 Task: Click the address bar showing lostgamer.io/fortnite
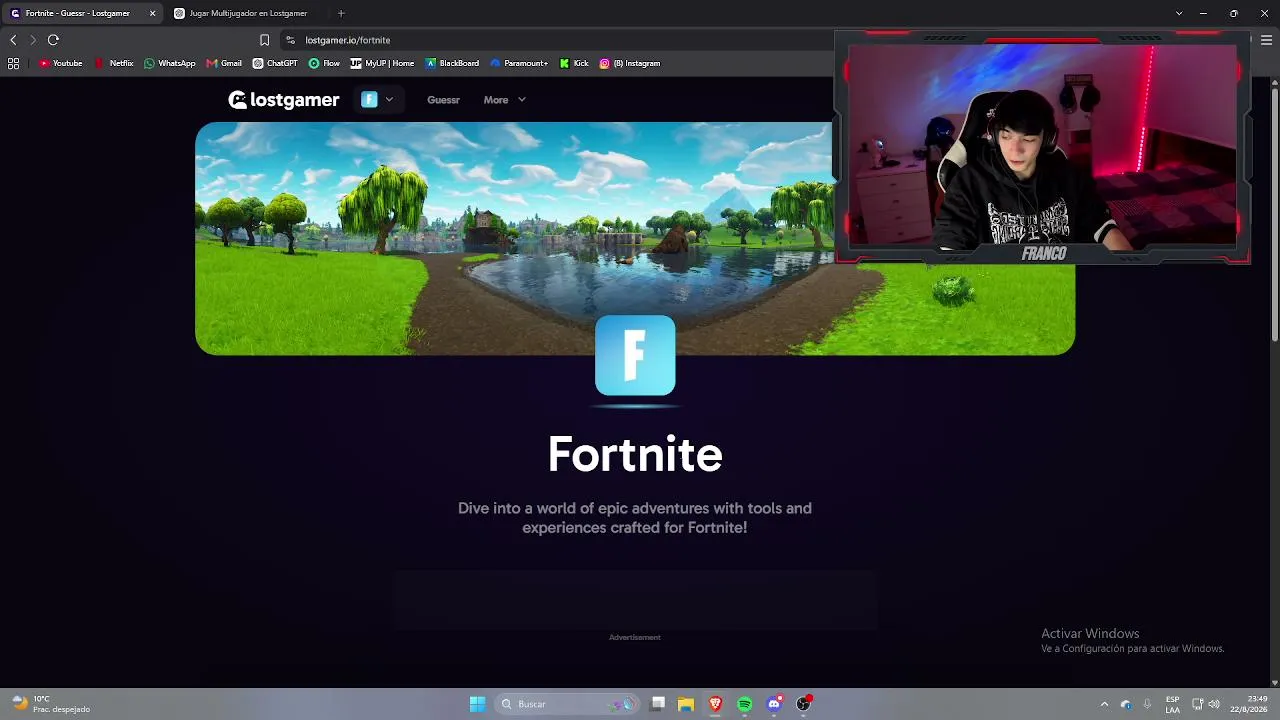point(555,40)
